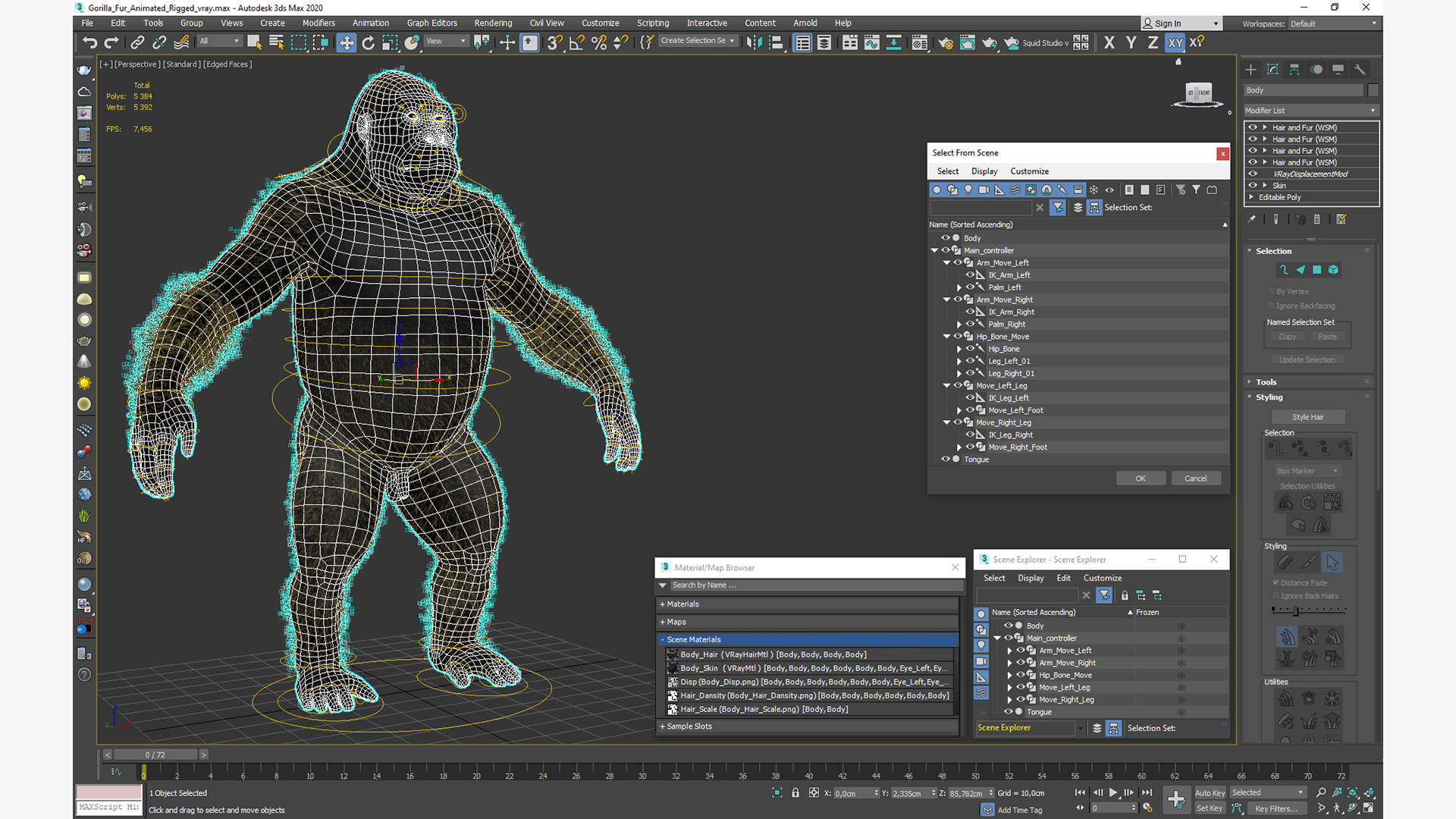Expand Materials group in Material/Map Browser
Viewport: 1456px width, 819px height.
[808, 604]
